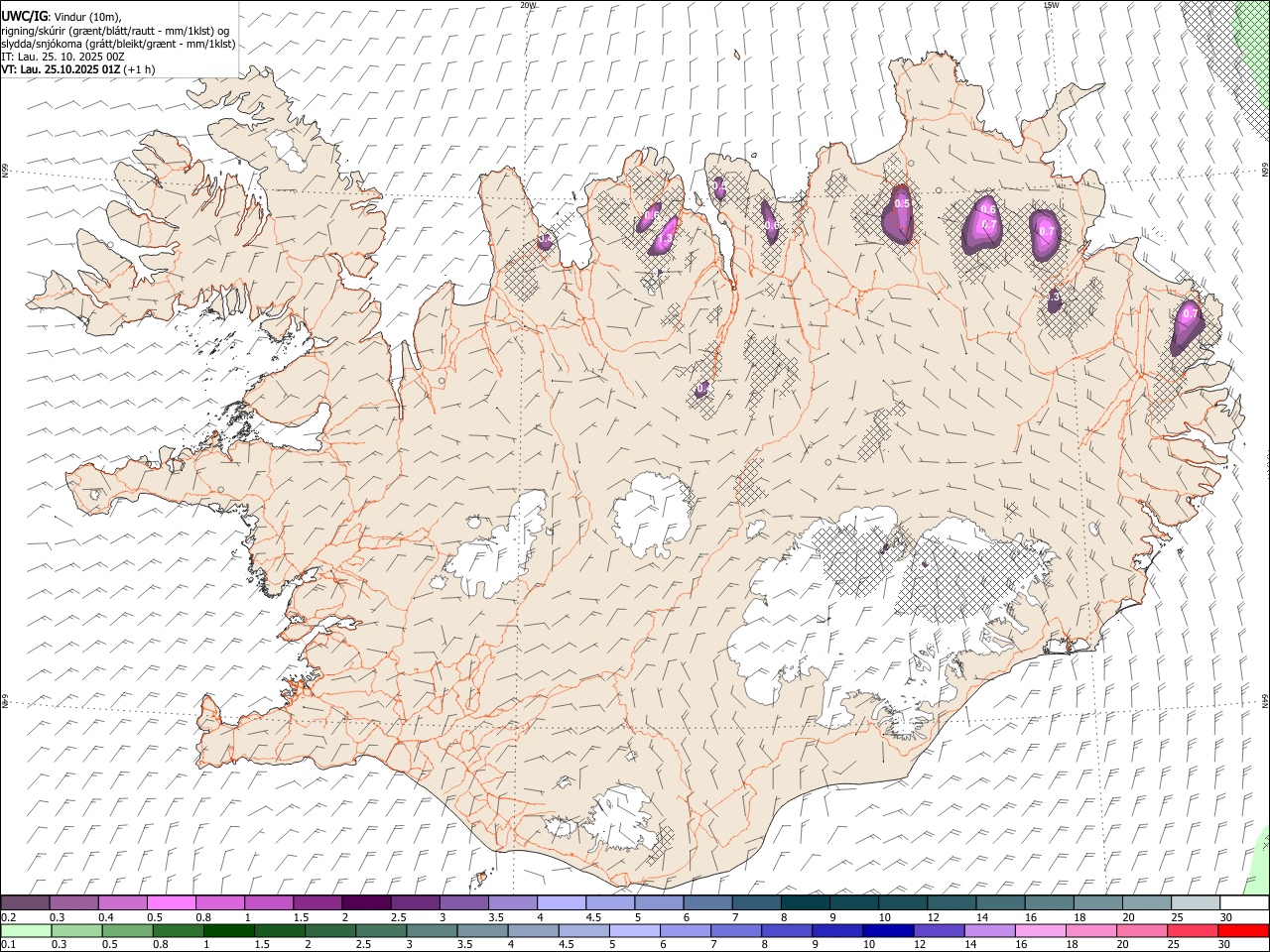Screen dimensions: 1270x952
Task: Select the slate blue swatch starting at 7, upper row
Action: pos(755,903)
